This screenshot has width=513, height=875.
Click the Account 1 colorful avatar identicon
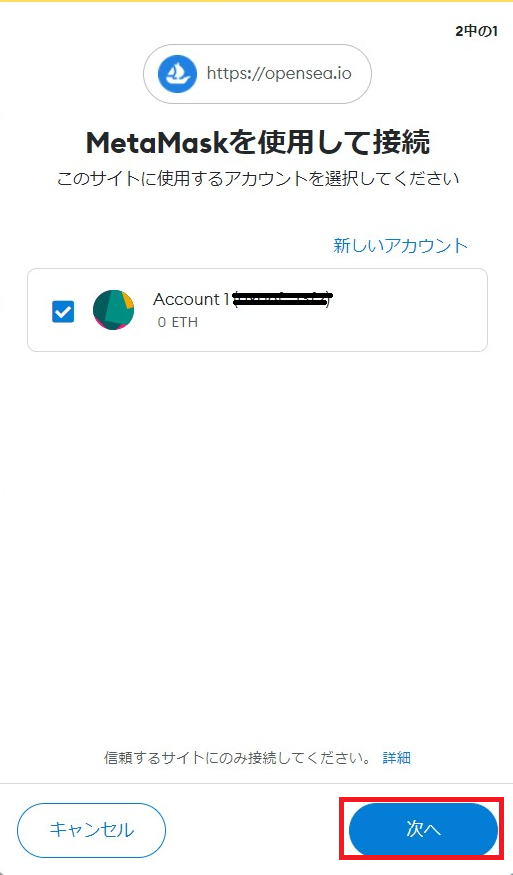click(113, 310)
